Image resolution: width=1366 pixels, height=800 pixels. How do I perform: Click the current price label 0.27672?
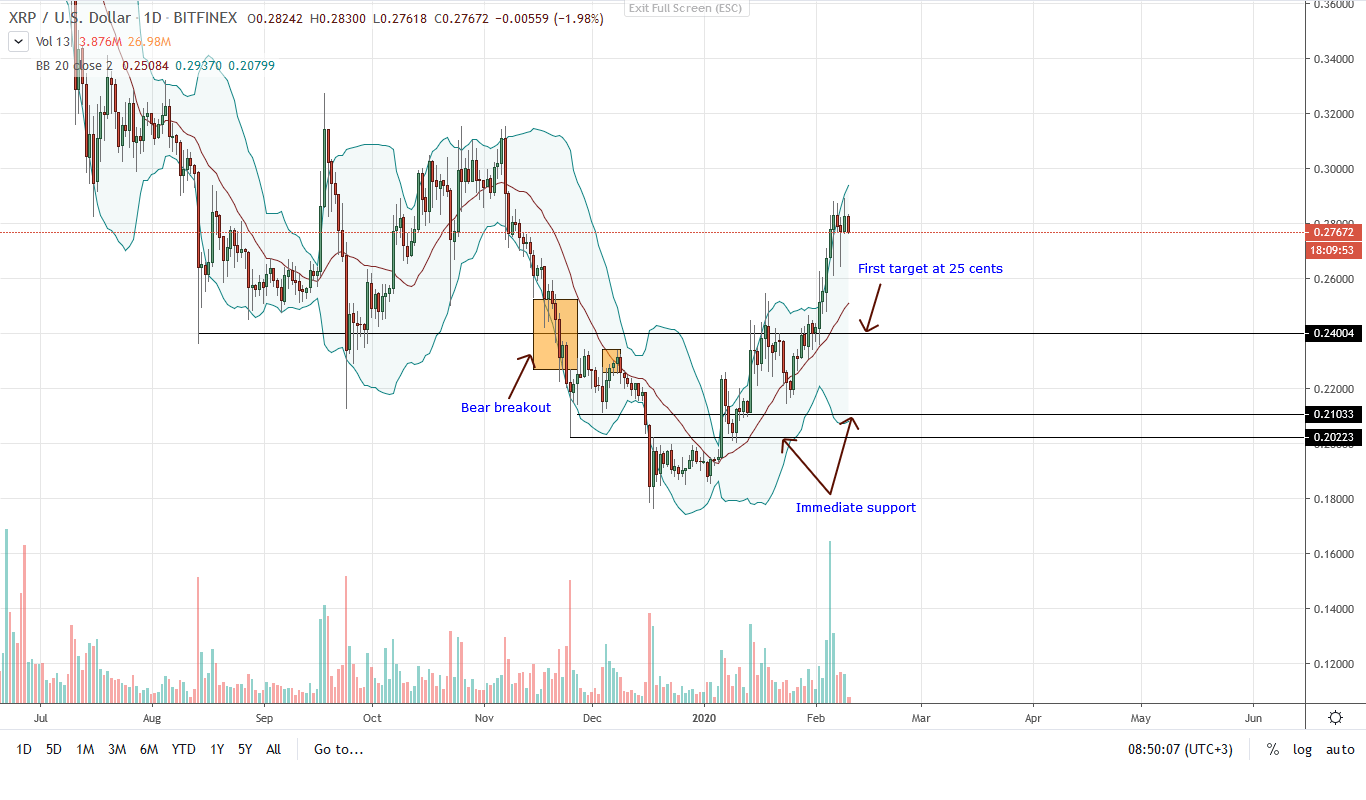1335,232
